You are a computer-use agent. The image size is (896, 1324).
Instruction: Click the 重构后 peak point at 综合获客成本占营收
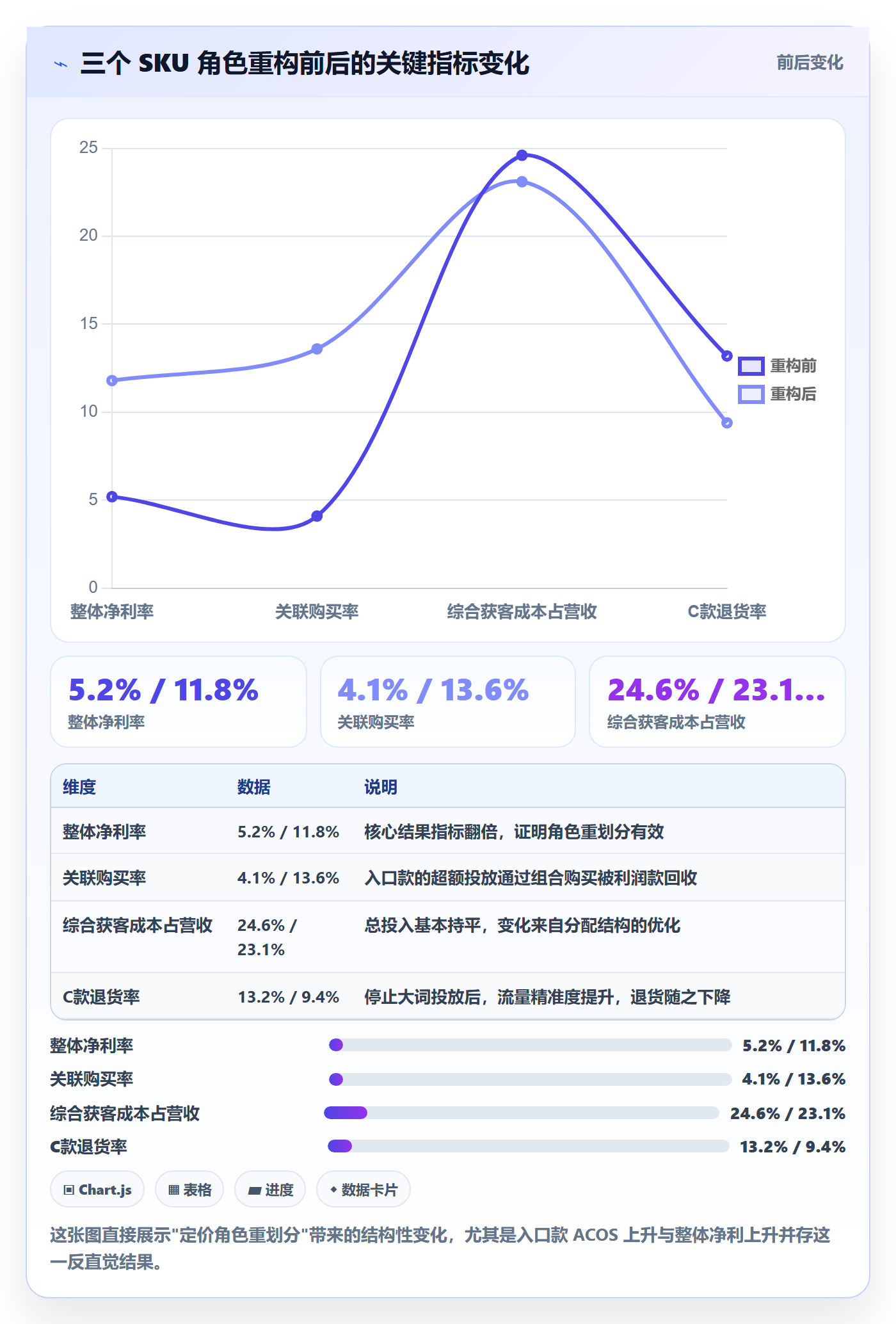[x=522, y=182]
